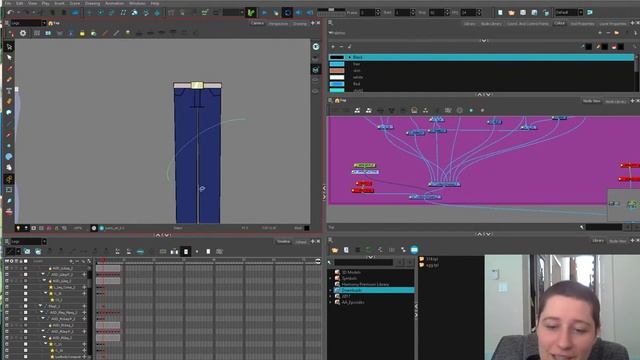Click the Library search input field
Image resolution: width=640 pixels, height=360 pixels.
pyautogui.click(x=363, y=262)
